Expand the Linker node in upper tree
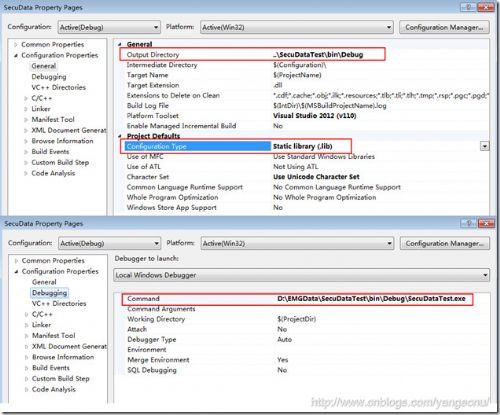Viewport: 500px width, 415px height. tap(26, 109)
